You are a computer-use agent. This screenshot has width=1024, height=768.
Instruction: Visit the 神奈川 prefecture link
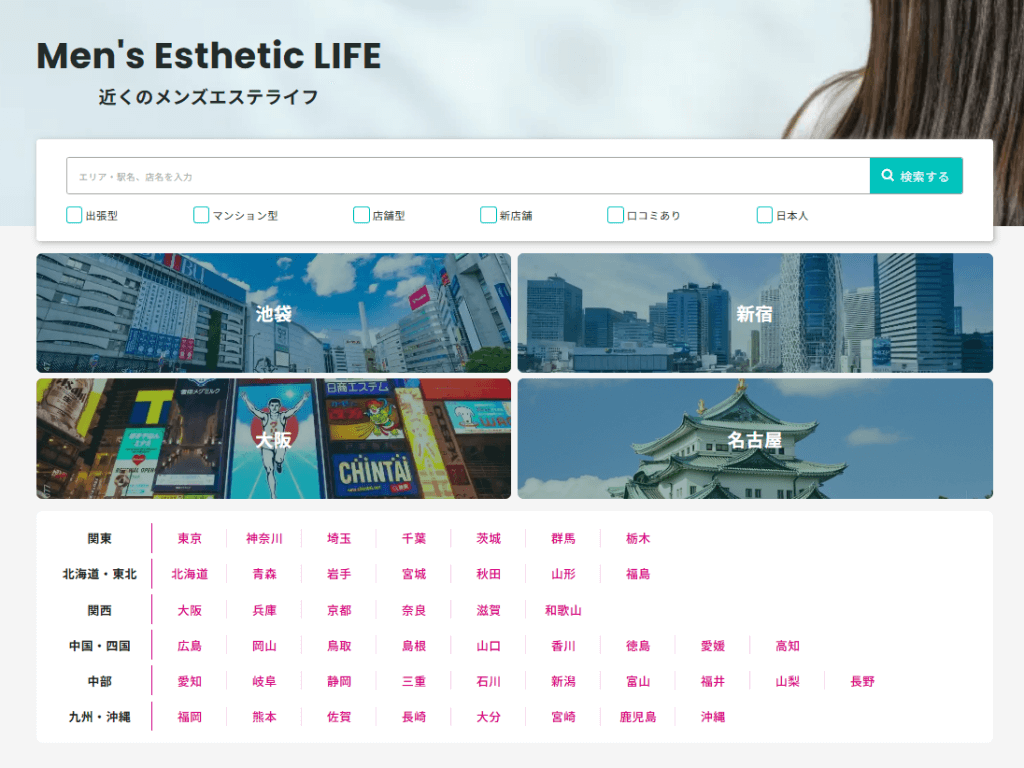click(264, 538)
